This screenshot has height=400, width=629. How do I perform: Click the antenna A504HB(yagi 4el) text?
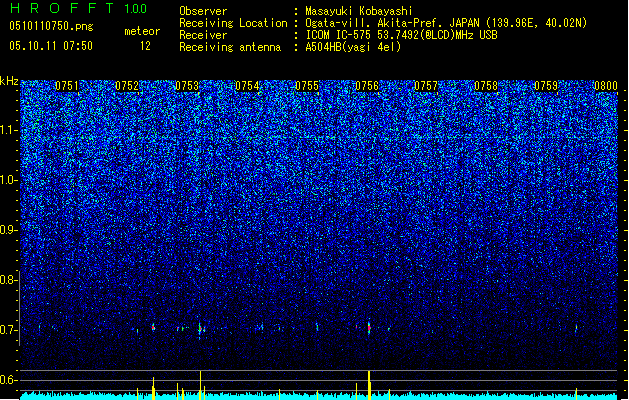click(x=353, y=47)
